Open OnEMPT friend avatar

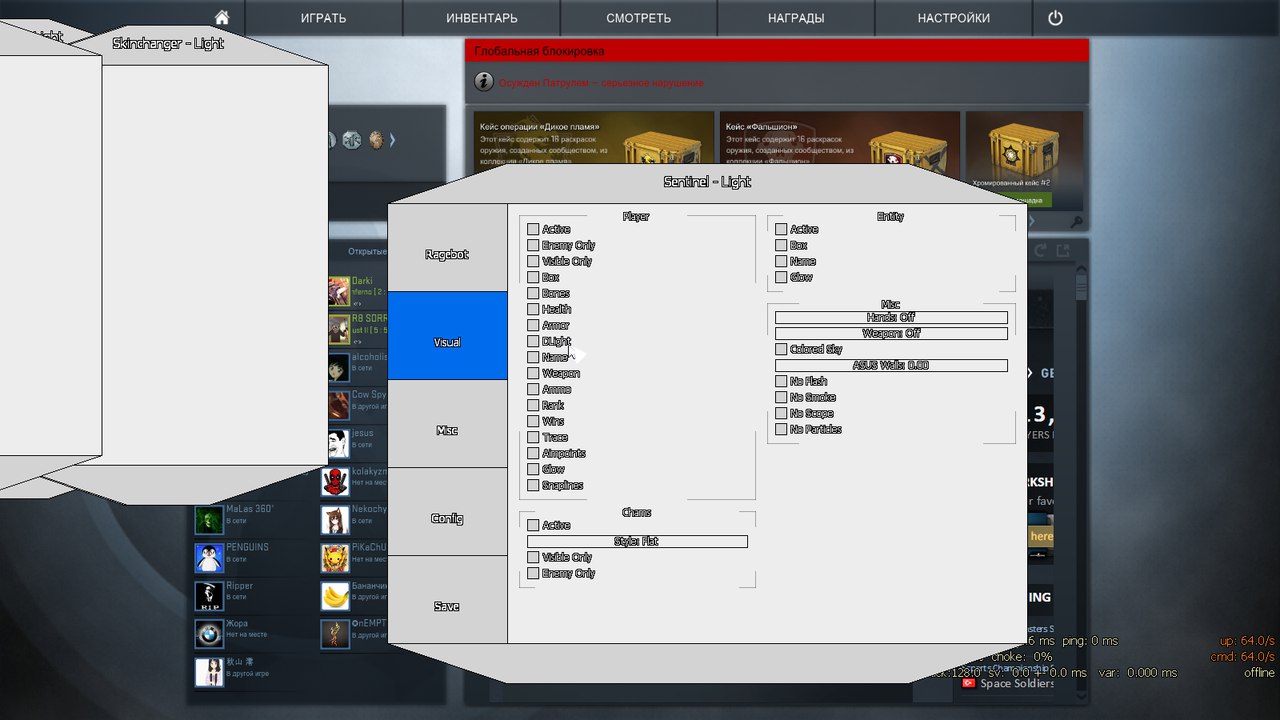pyautogui.click(x=335, y=634)
